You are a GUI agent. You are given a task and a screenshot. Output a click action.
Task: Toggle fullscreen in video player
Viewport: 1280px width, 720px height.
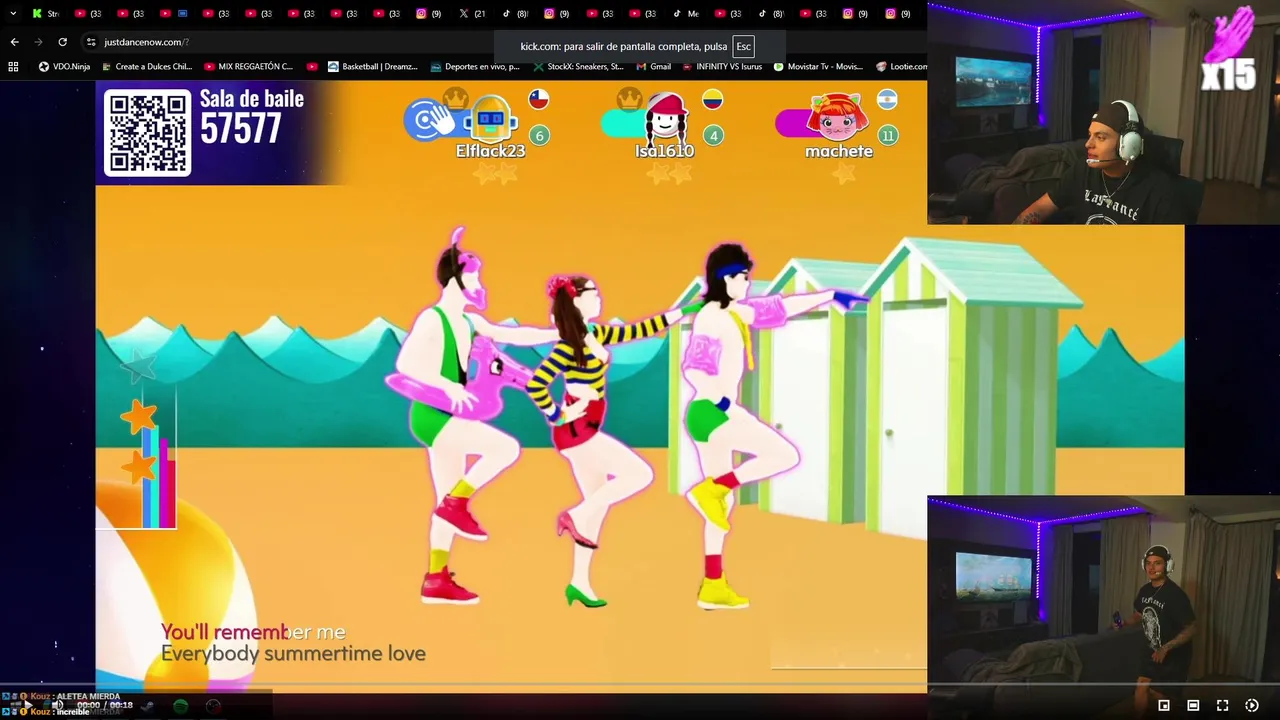[x=1222, y=705]
